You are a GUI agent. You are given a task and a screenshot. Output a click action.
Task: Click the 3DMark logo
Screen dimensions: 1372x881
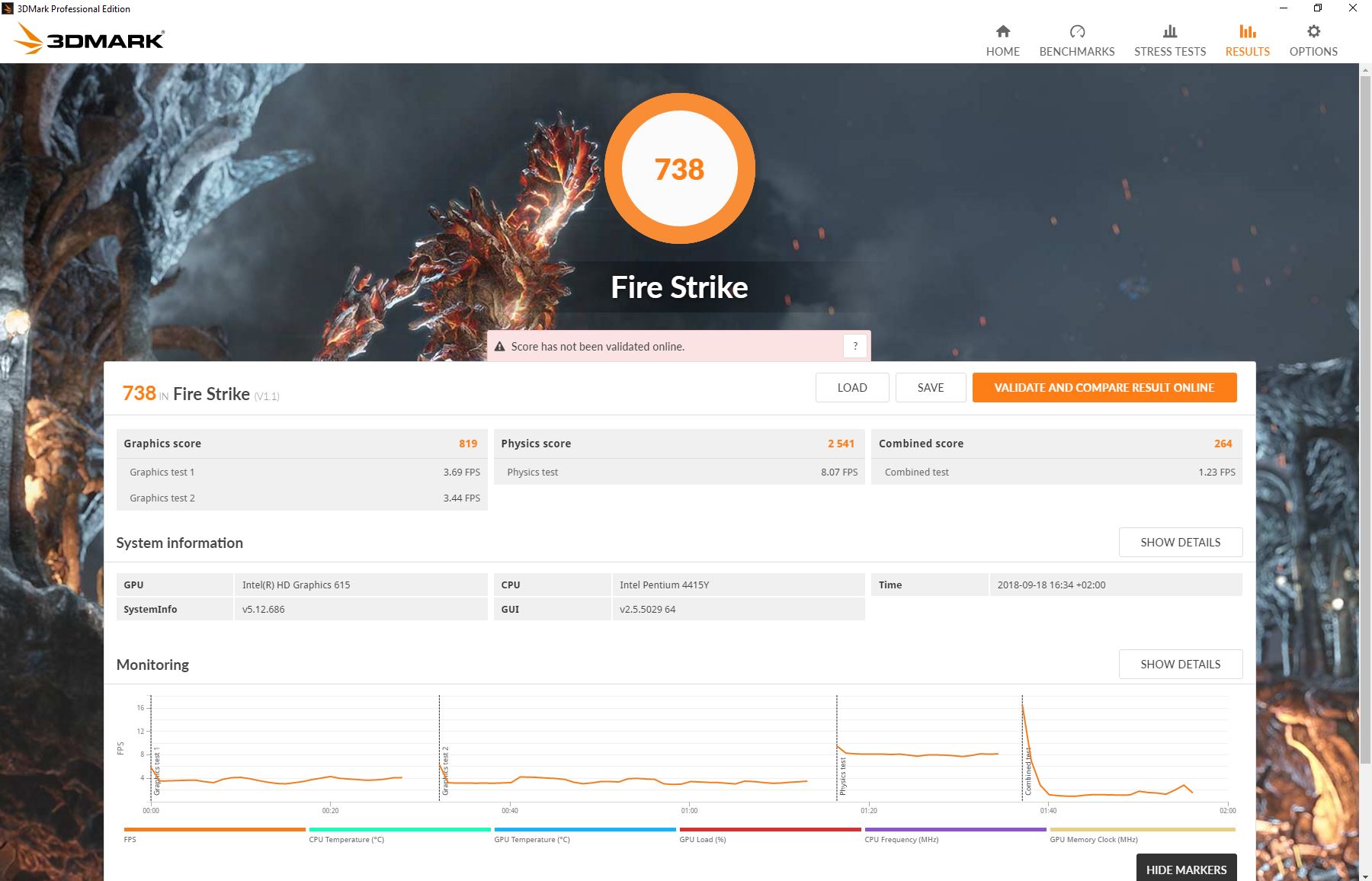coord(90,39)
